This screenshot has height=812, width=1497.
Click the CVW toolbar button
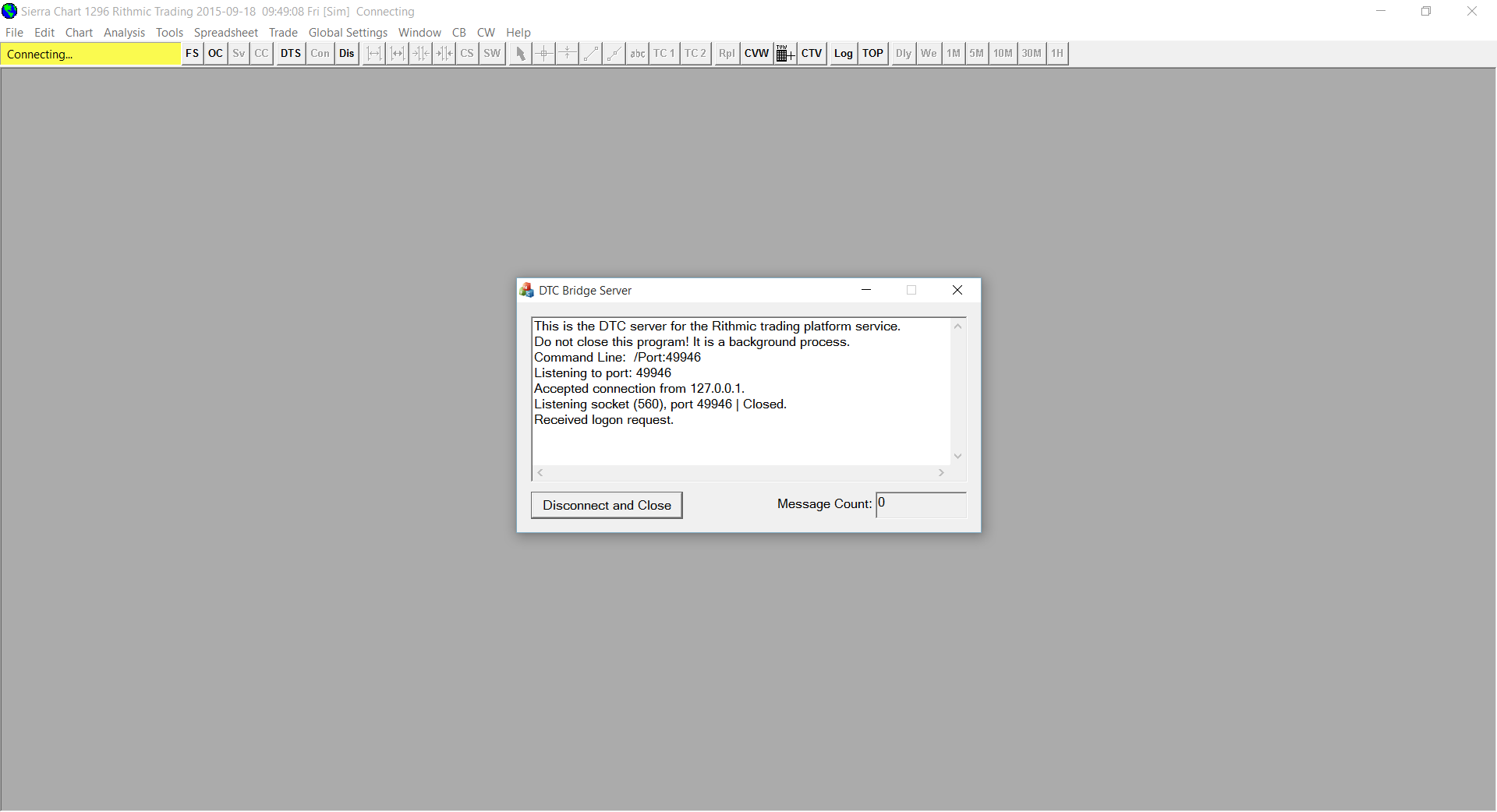point(757,54)
